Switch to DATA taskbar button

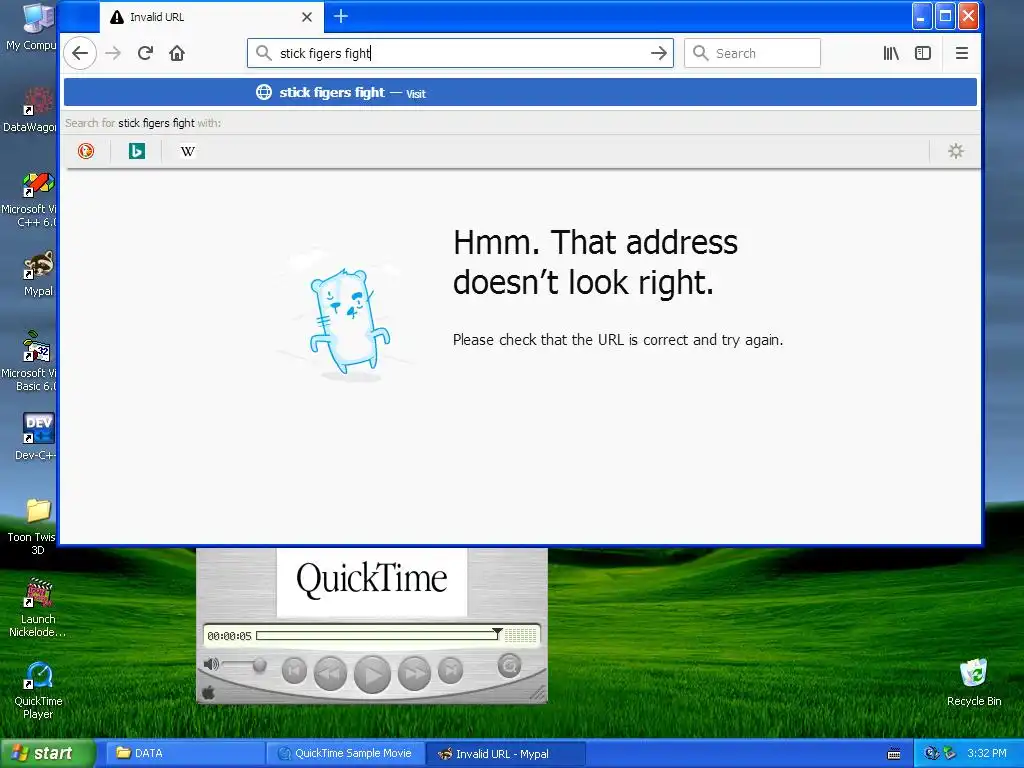(x=185, y=753)
